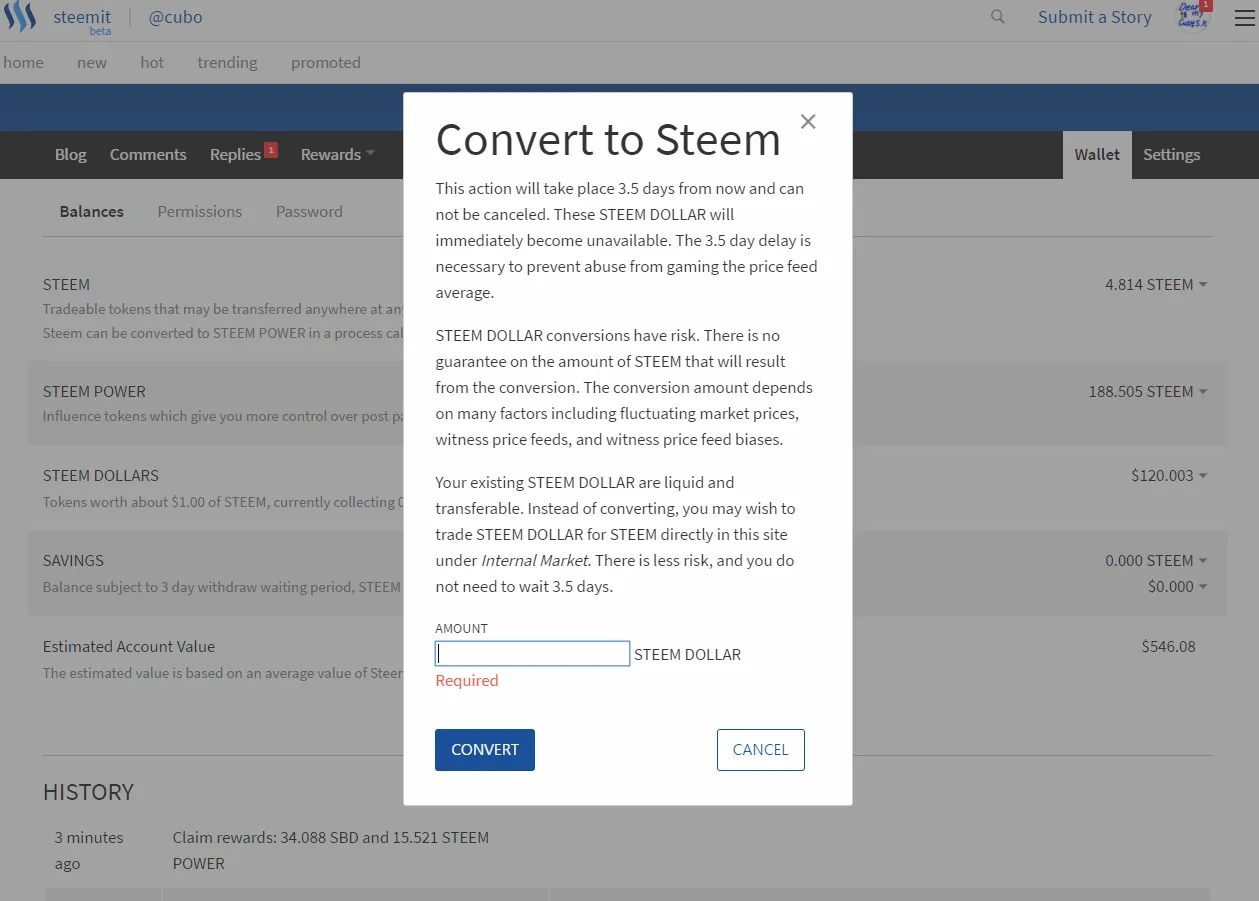Viewport: 1259px width, 901px height.
Task: Open the Settings tab
Action: coord(1171,154)
